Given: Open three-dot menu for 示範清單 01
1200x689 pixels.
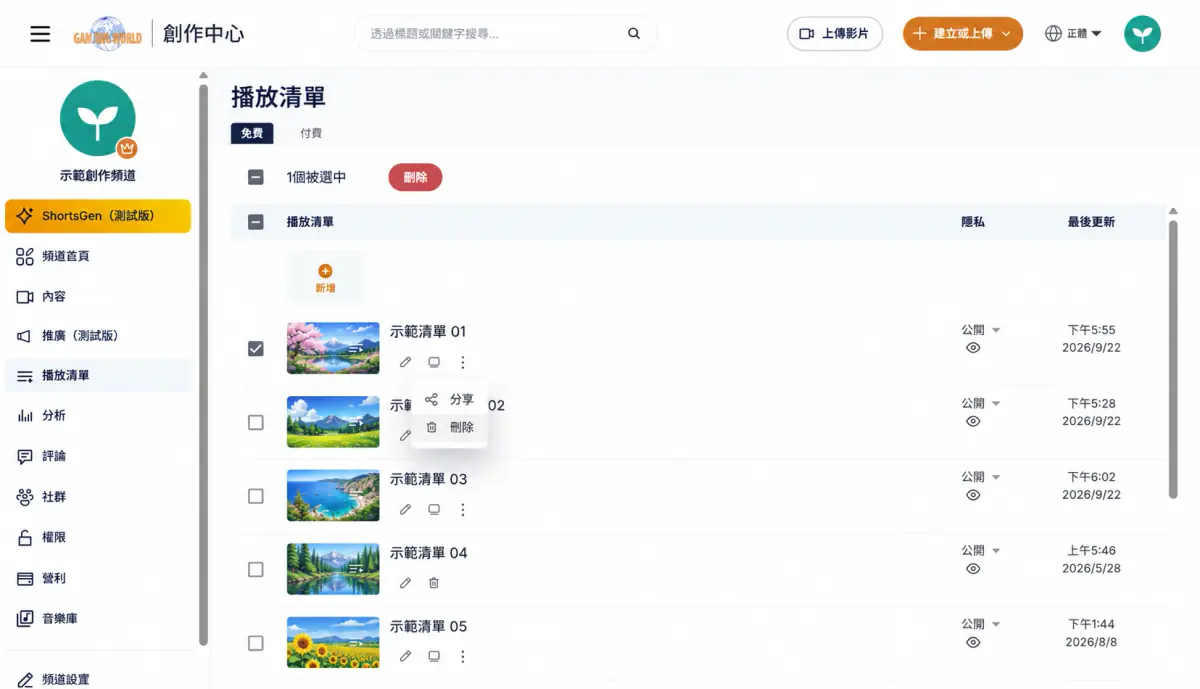Looking at the screenshot, I should pyautogui.click(x=462, y=362).
